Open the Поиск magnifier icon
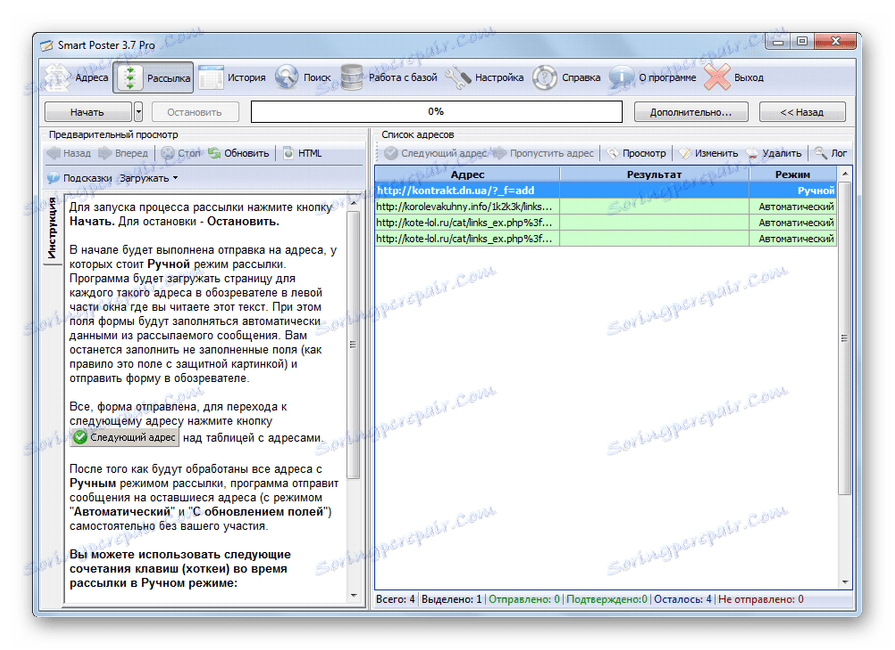 (x=286, y=77)
